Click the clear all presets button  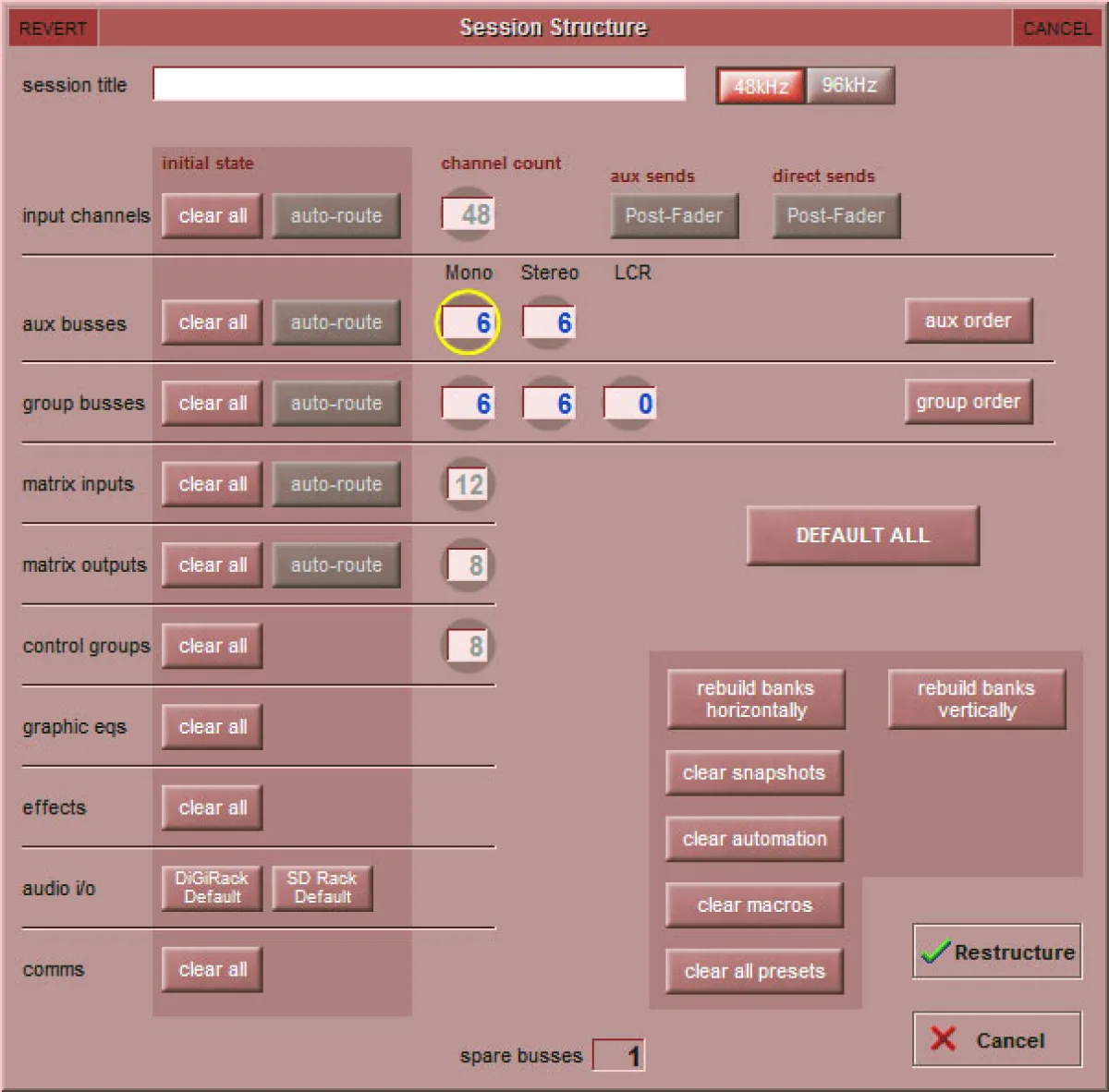pos(754,972)
